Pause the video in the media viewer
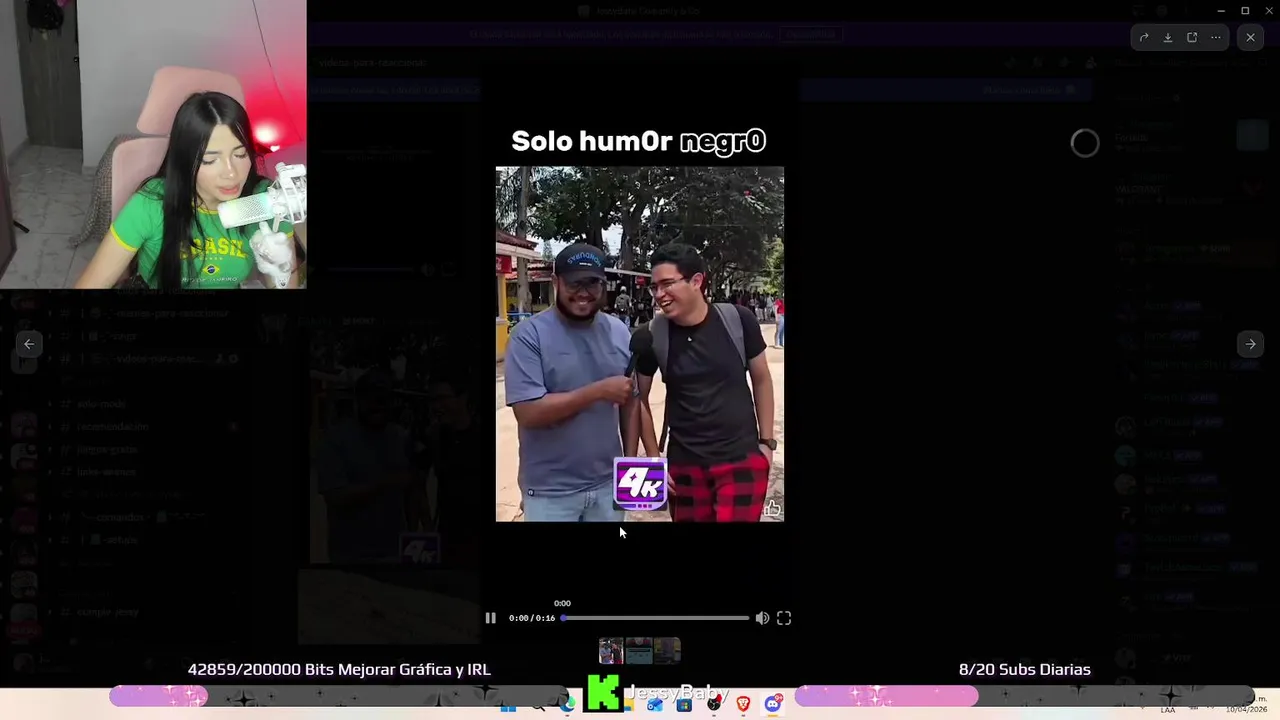The width and height of the screenshot is (1280, 720). tap(490, 618)
